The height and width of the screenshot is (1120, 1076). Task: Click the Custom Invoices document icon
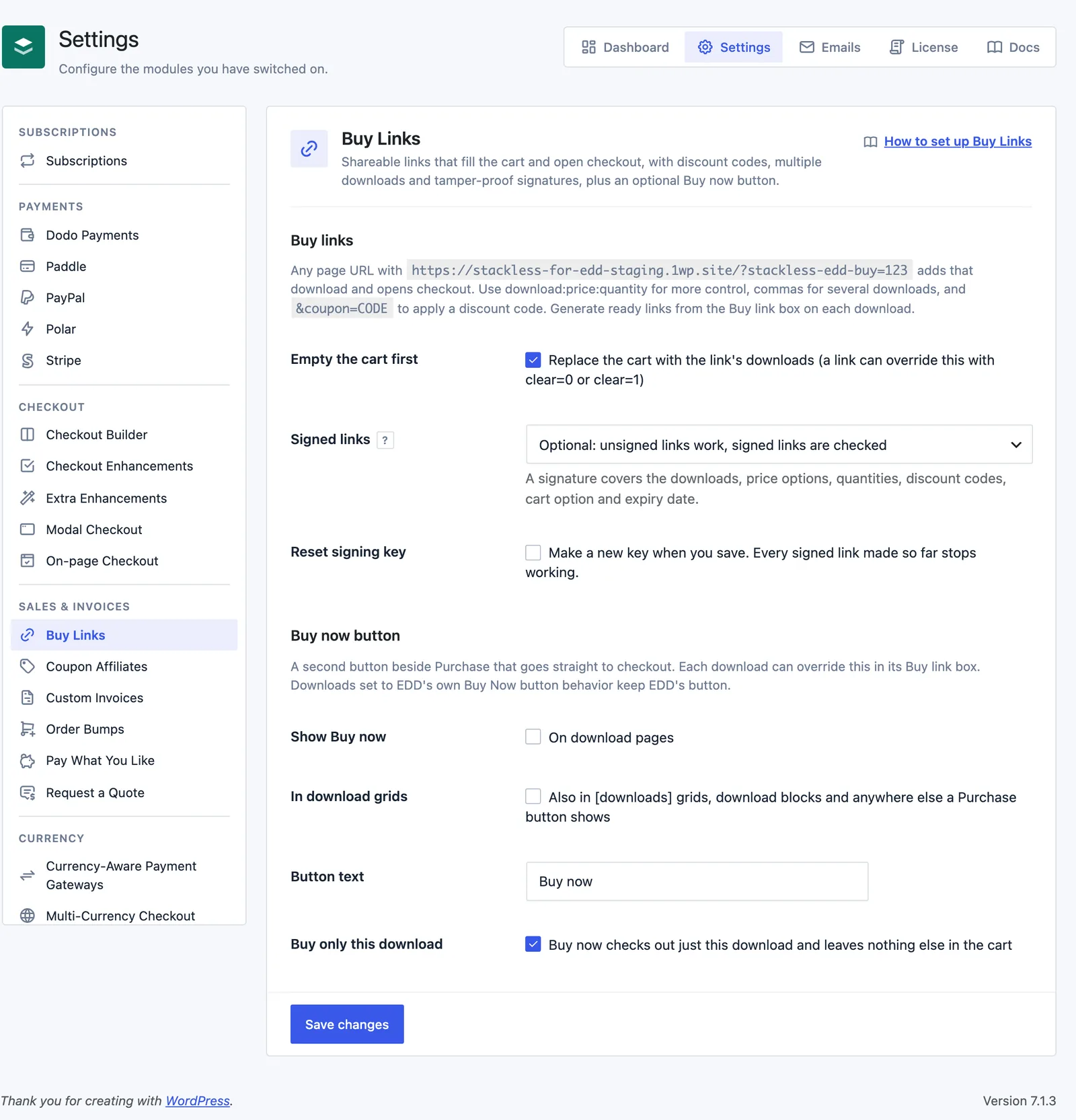coord(28,698)
